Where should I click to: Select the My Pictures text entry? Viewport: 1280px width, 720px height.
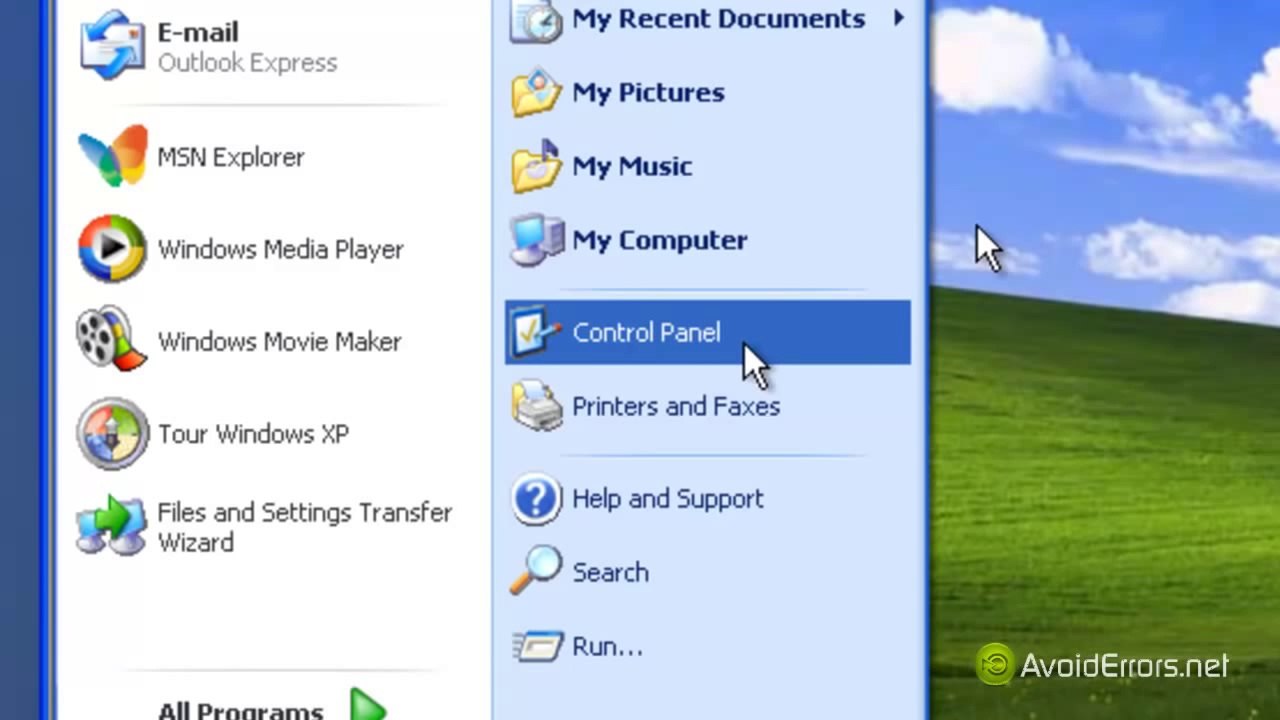click(x=648, y=93)
